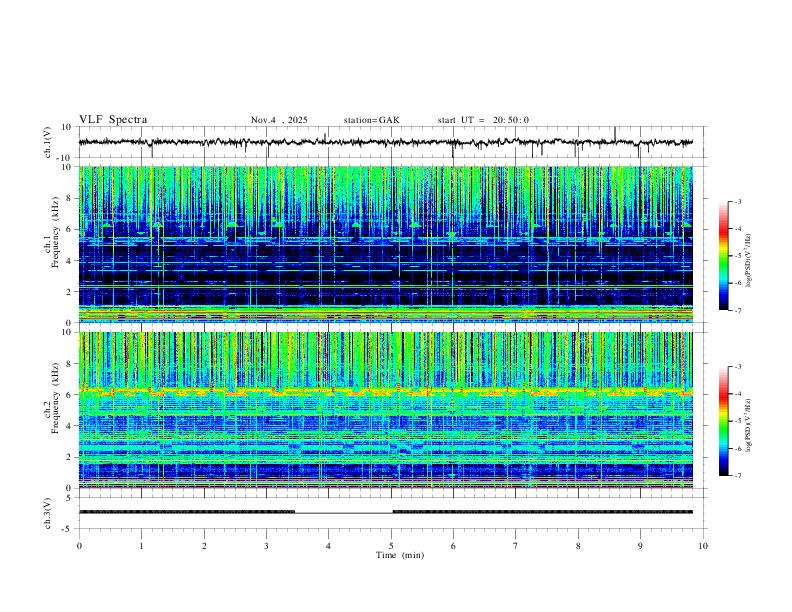Click the '-3' value on upper color bar

pos(738,201)
